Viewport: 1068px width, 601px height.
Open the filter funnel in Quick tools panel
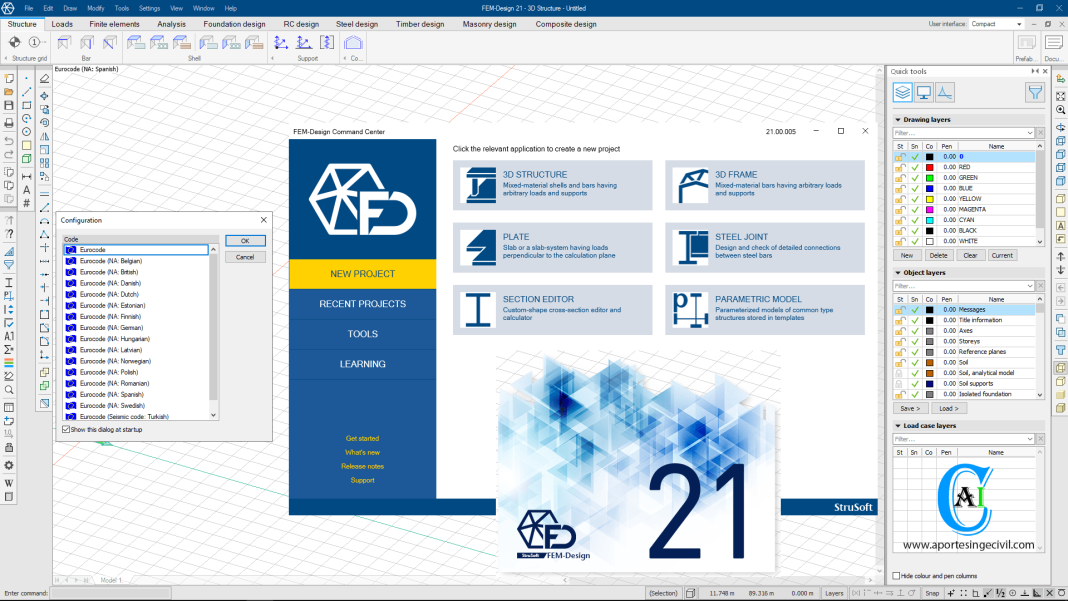(x=1034, y=92)
